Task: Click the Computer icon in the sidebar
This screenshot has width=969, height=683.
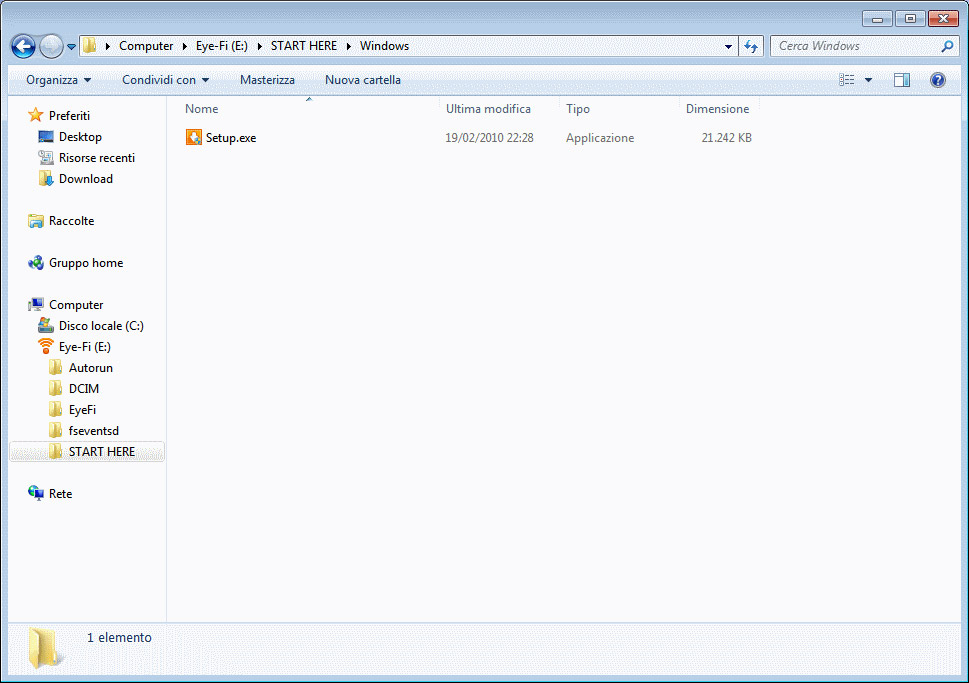Action: click(x=36, y=304)
